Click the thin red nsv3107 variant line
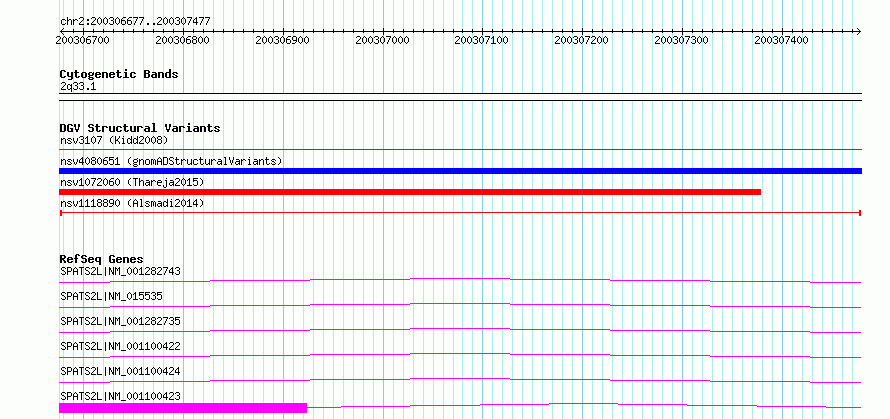This screenshot has width=890, height=419. click(x=460, y=150)
